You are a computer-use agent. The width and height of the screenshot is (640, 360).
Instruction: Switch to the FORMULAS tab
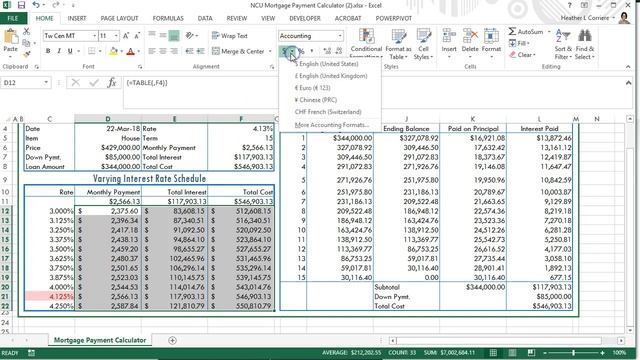point(168,18)
